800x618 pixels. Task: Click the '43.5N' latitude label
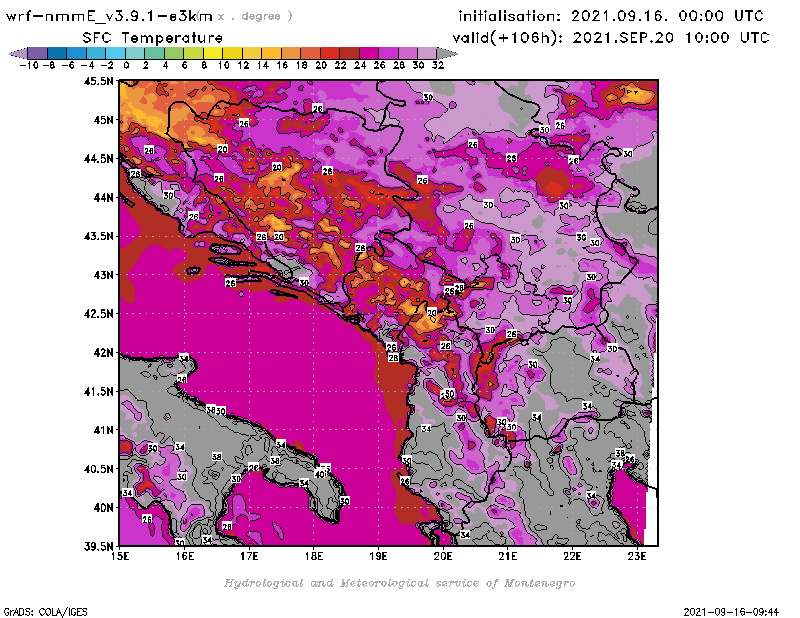[98, 236]
